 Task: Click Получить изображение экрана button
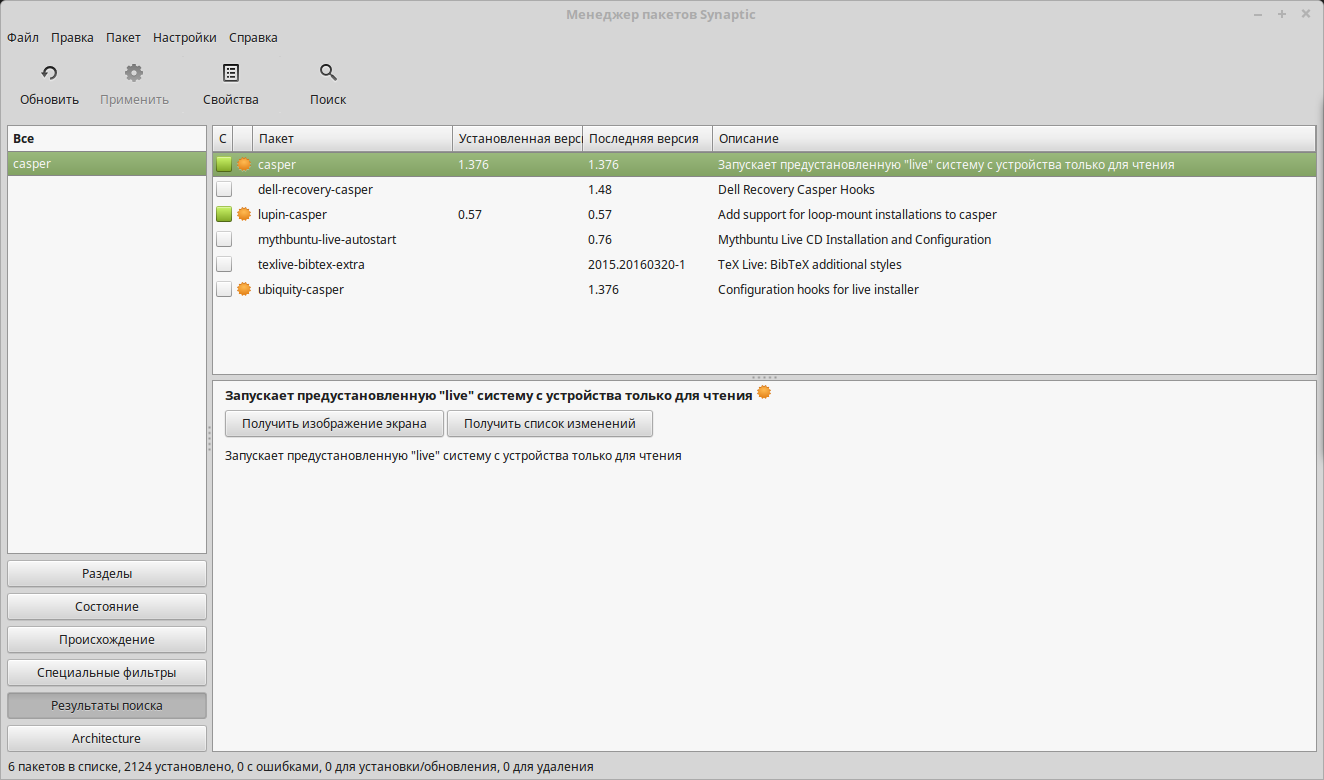(334, 424)
